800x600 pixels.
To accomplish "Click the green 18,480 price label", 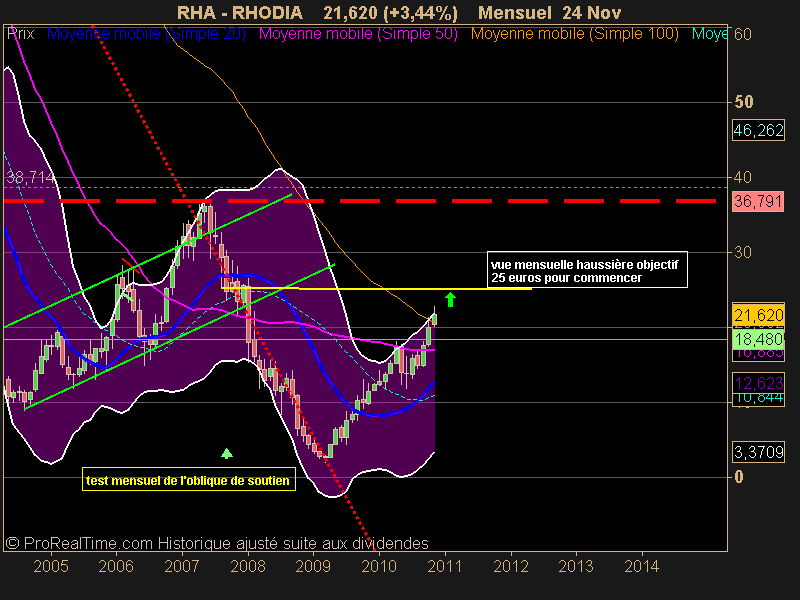I will (758, 339).
